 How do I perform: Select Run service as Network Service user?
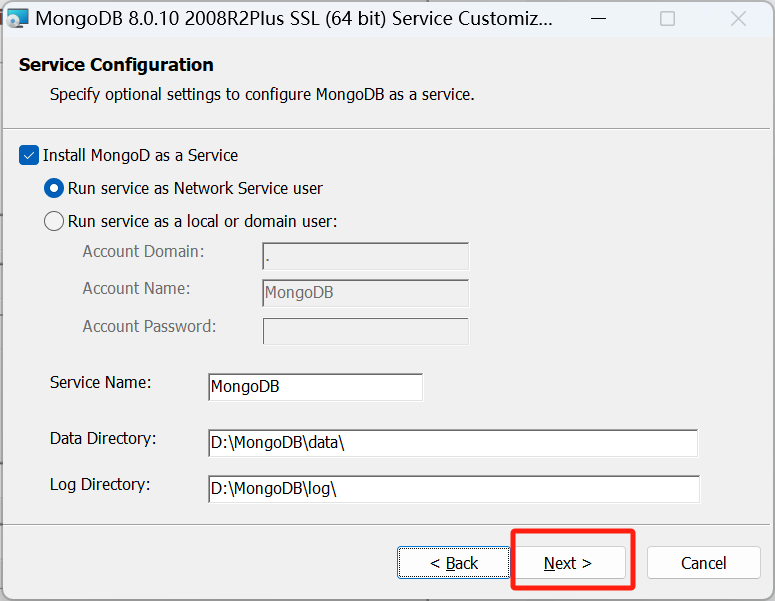54,188
